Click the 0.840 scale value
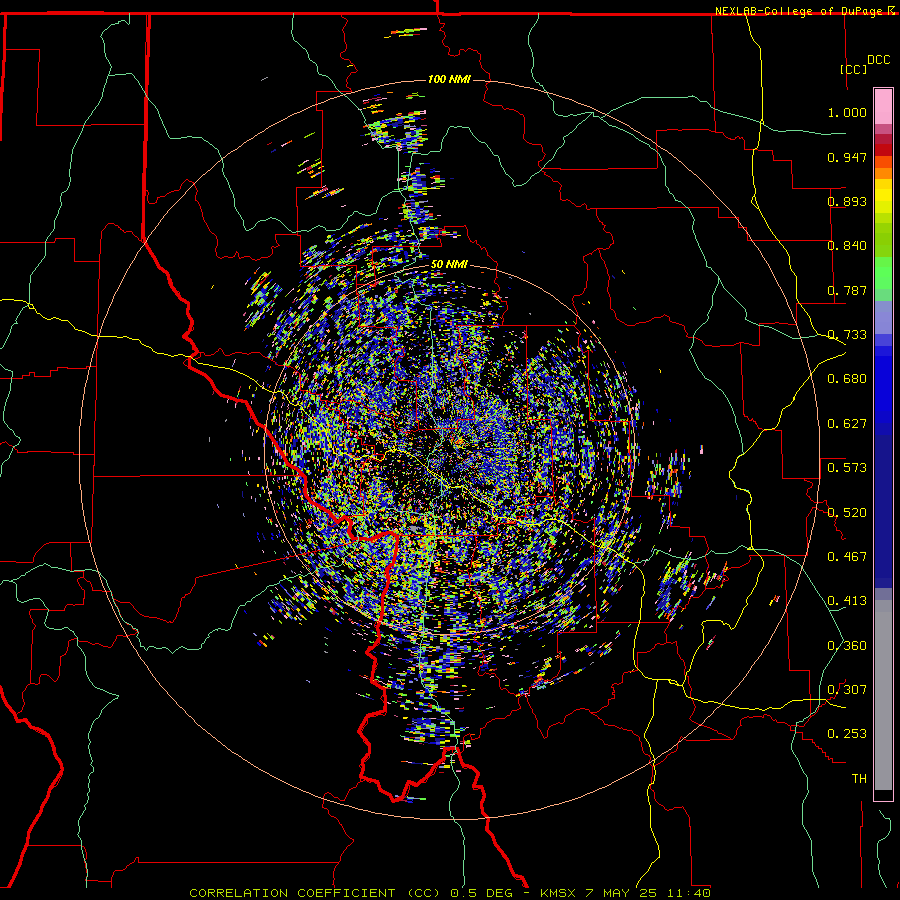 [847, 246]
